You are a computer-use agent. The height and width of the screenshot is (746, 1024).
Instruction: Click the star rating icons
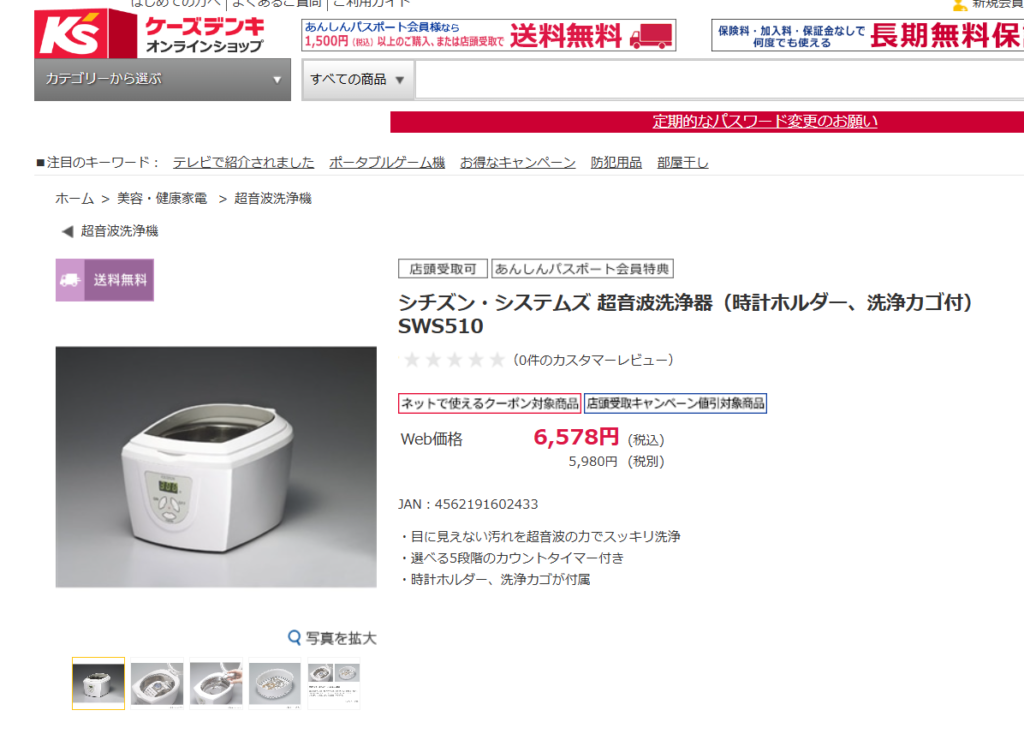455,360
